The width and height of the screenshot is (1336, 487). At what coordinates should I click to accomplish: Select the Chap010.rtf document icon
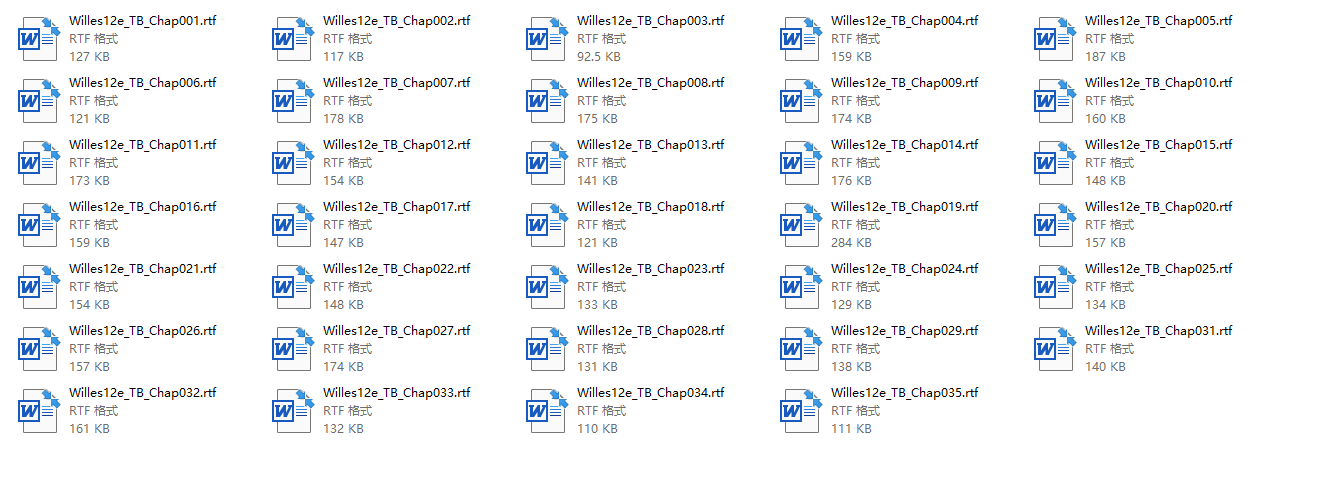click(1055, 100)
